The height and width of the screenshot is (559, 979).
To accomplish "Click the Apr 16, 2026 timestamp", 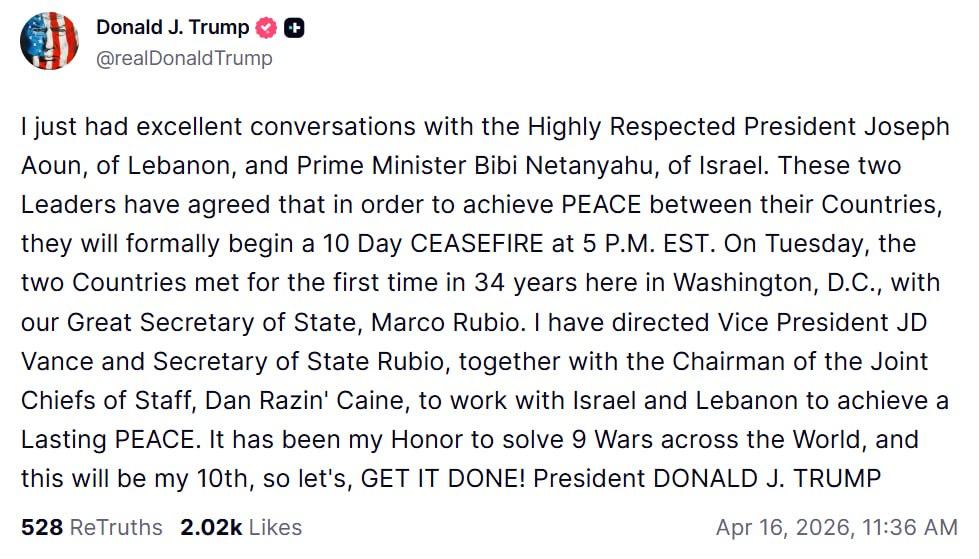I will (x=836, y=526).
